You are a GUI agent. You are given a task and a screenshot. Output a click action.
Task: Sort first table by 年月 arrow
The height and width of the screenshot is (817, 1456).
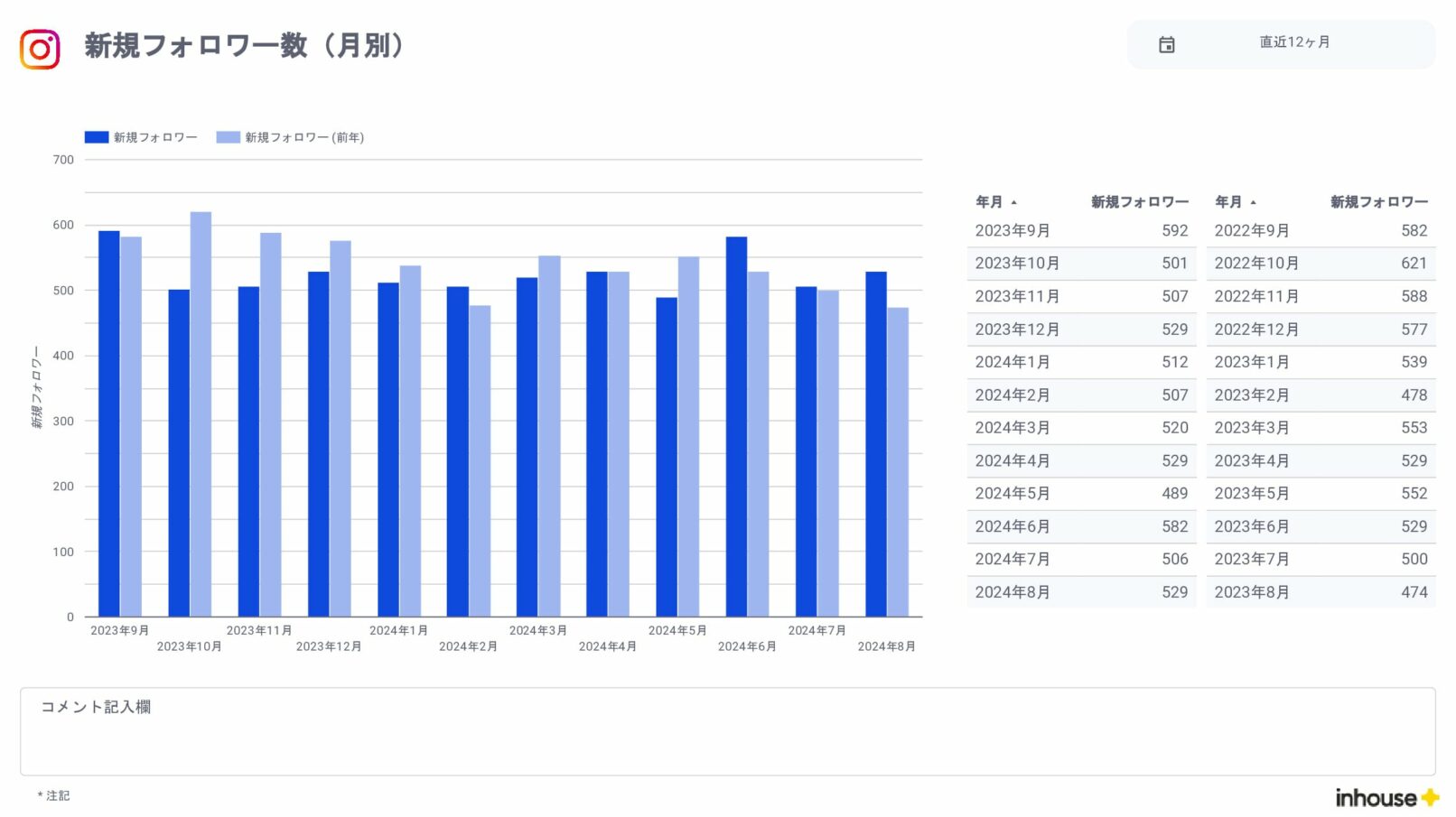click(1014, 202)
